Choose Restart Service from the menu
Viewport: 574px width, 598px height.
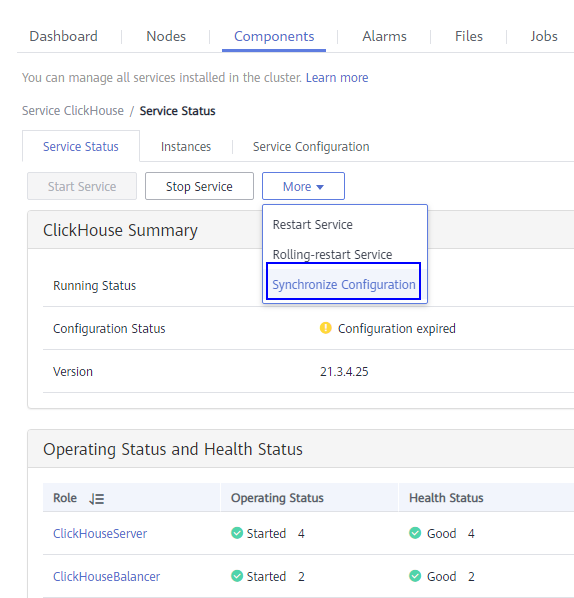tap(312, 225)
